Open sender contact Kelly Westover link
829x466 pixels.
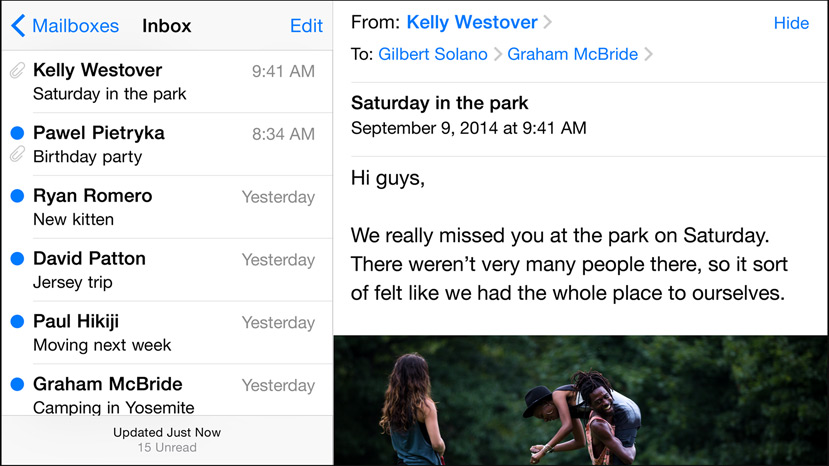point(470,22)
